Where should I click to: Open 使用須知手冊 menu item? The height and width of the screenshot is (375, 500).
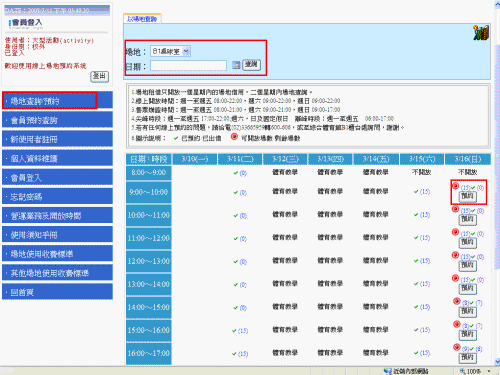57,235
